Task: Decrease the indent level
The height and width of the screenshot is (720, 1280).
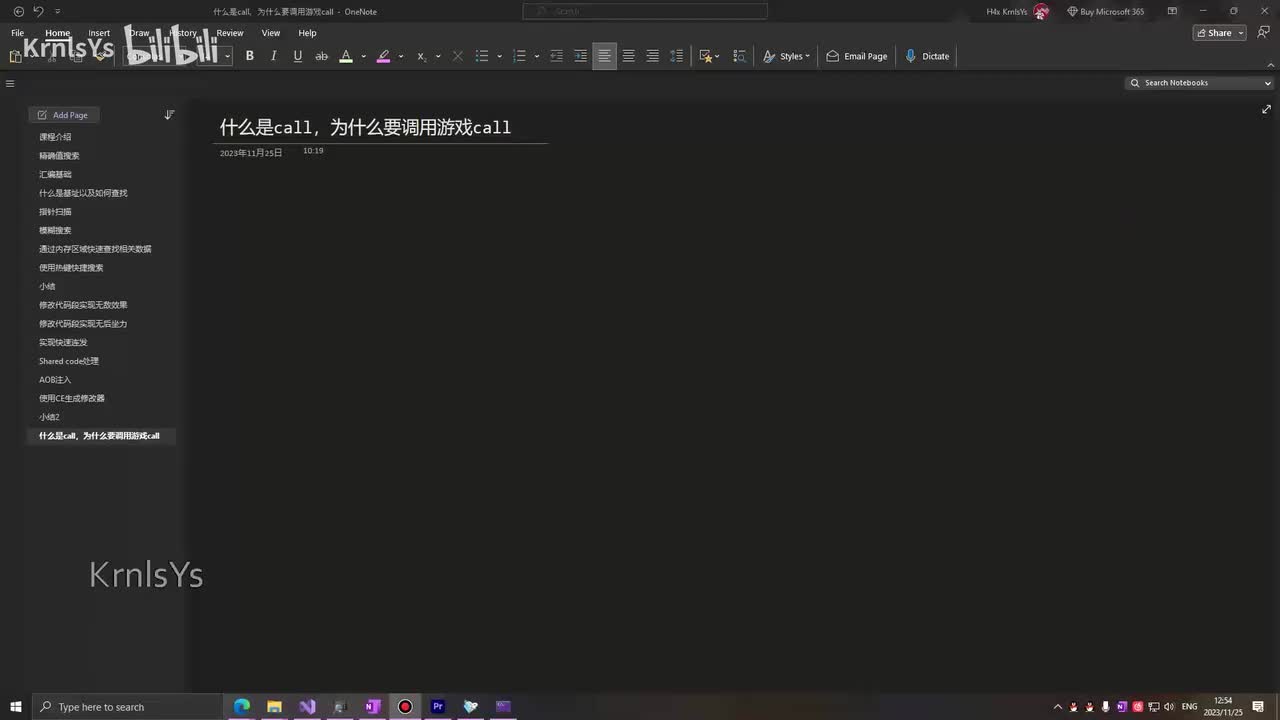Action: (x=557, y=56)
